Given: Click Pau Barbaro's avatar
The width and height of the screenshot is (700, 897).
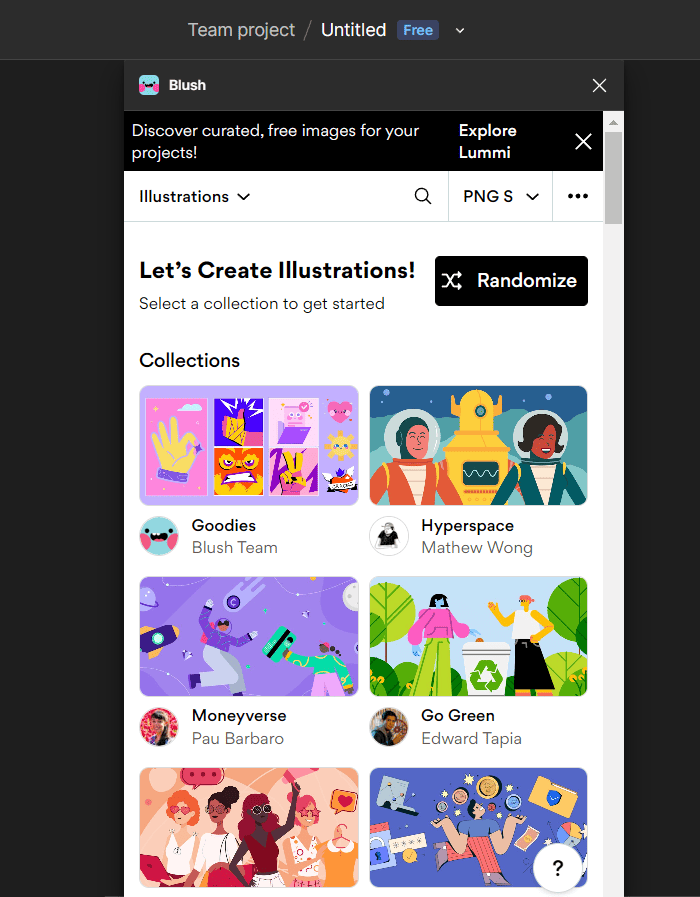Looking at the screenshot, I should coord(159,727).
